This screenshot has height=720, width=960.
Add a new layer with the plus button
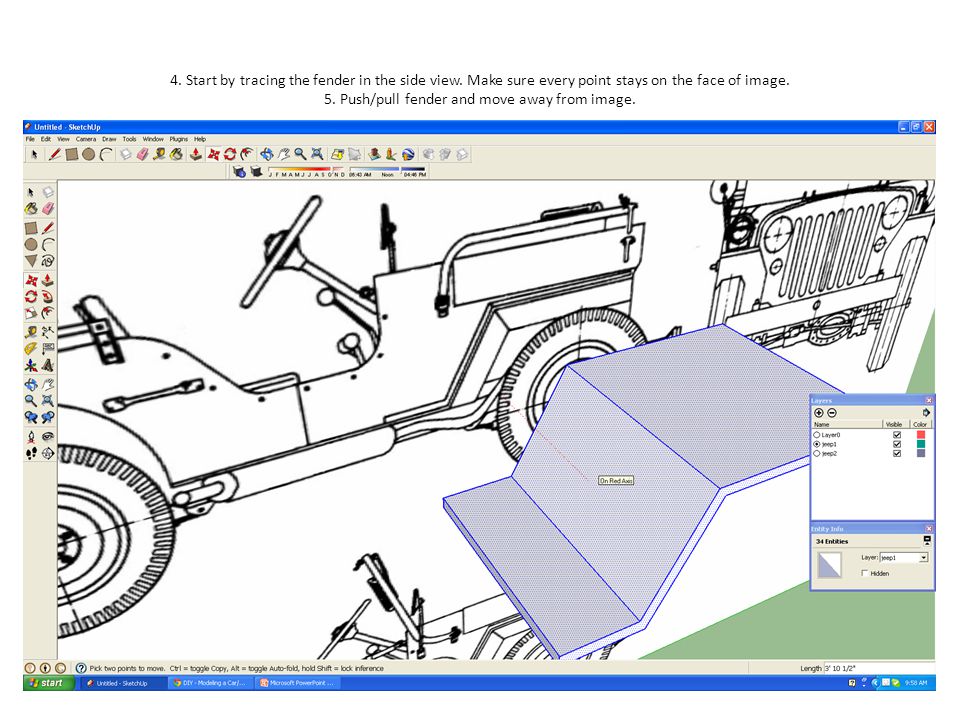click(819, 413)
